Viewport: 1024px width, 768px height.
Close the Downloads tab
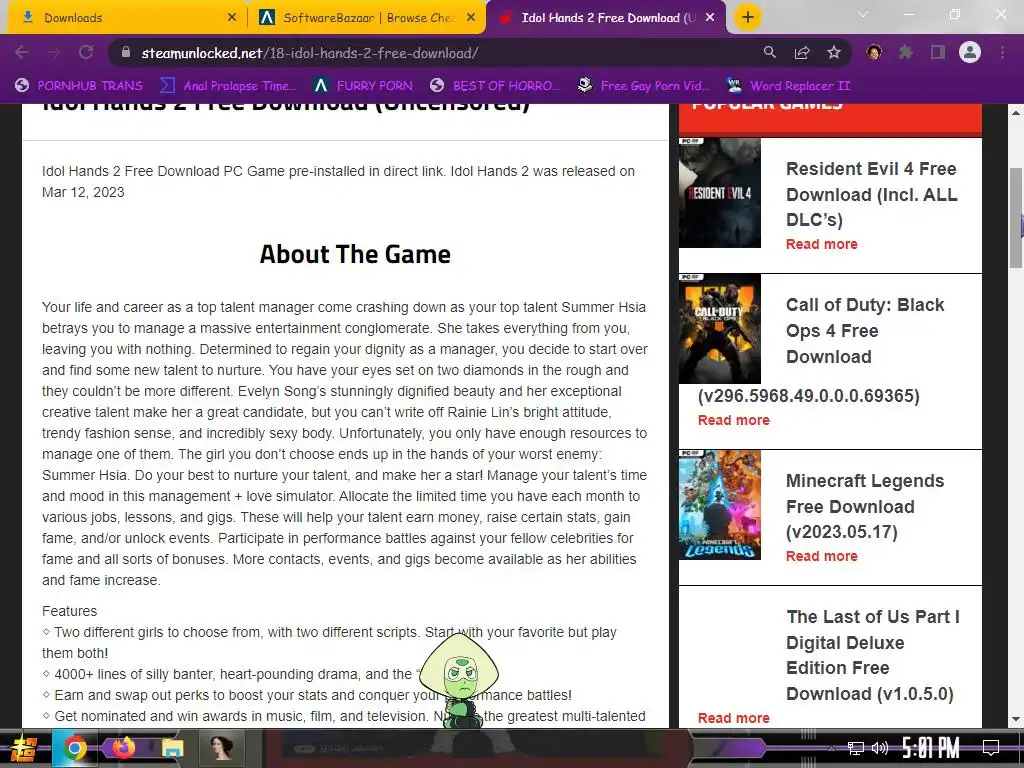(x=232, y=18)
